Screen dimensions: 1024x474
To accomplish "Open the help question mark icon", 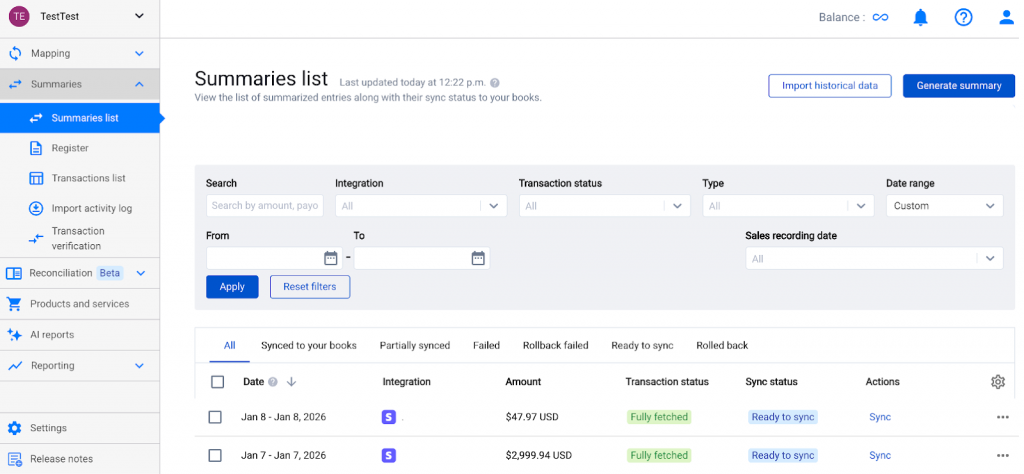I will (963, 17).
